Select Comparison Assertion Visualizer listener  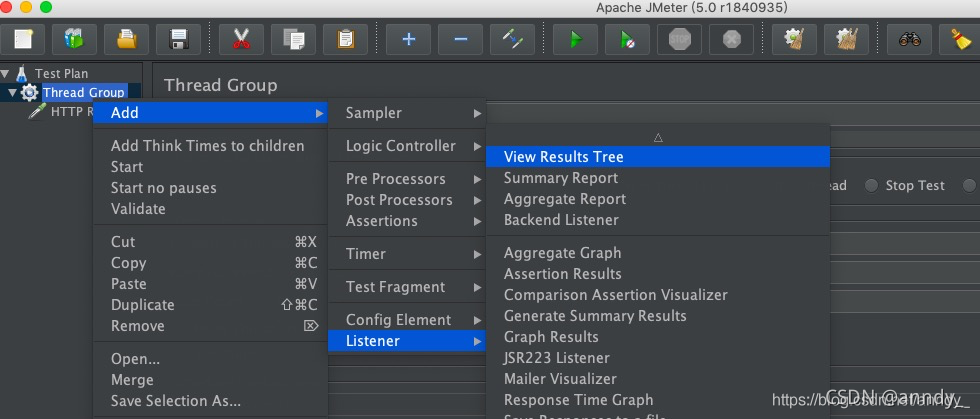click(658, 295)
